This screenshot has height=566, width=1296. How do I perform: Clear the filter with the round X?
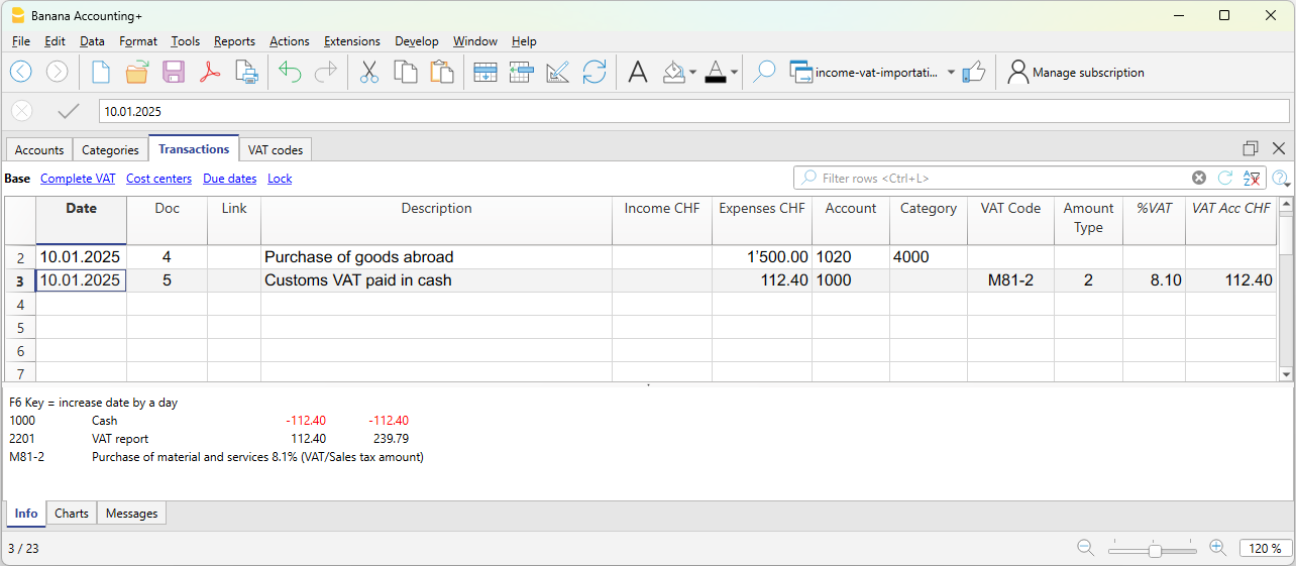pyautogui.click(x=1199, y=178)
